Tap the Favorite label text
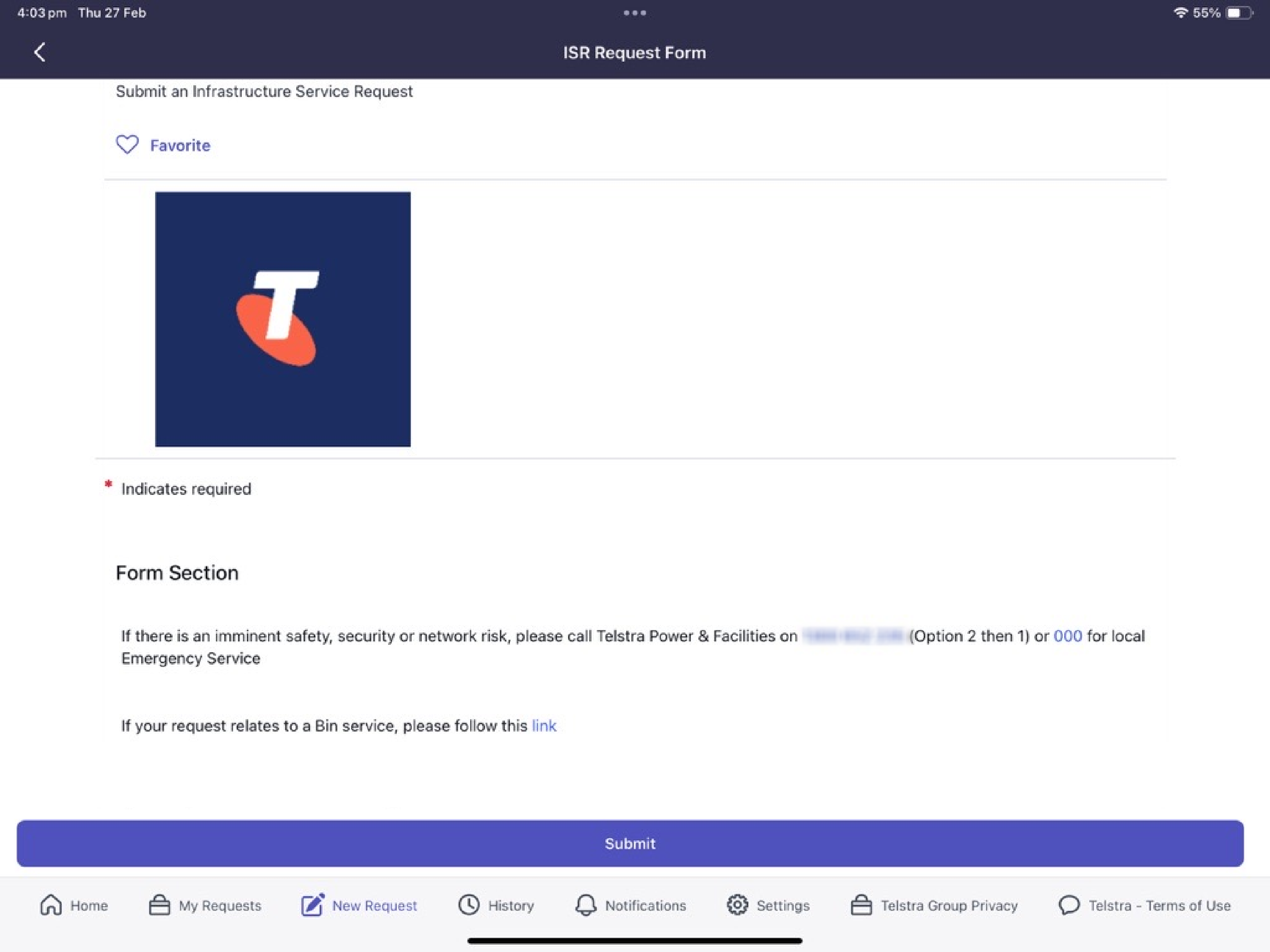This screenshot has width=1270, height=952. coord(180,145)
